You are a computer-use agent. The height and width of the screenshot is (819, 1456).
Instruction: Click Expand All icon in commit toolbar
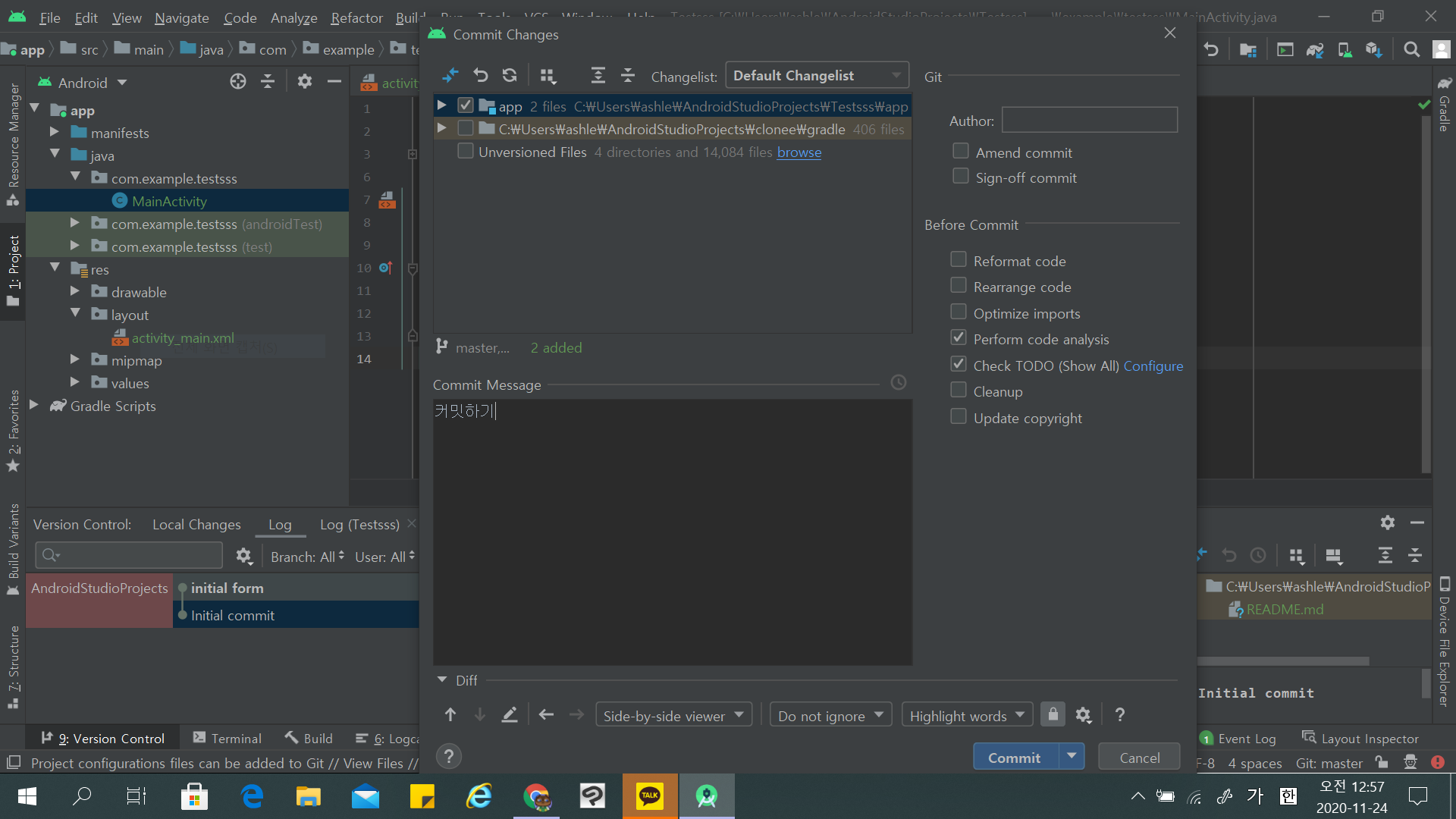click(598, 75)
